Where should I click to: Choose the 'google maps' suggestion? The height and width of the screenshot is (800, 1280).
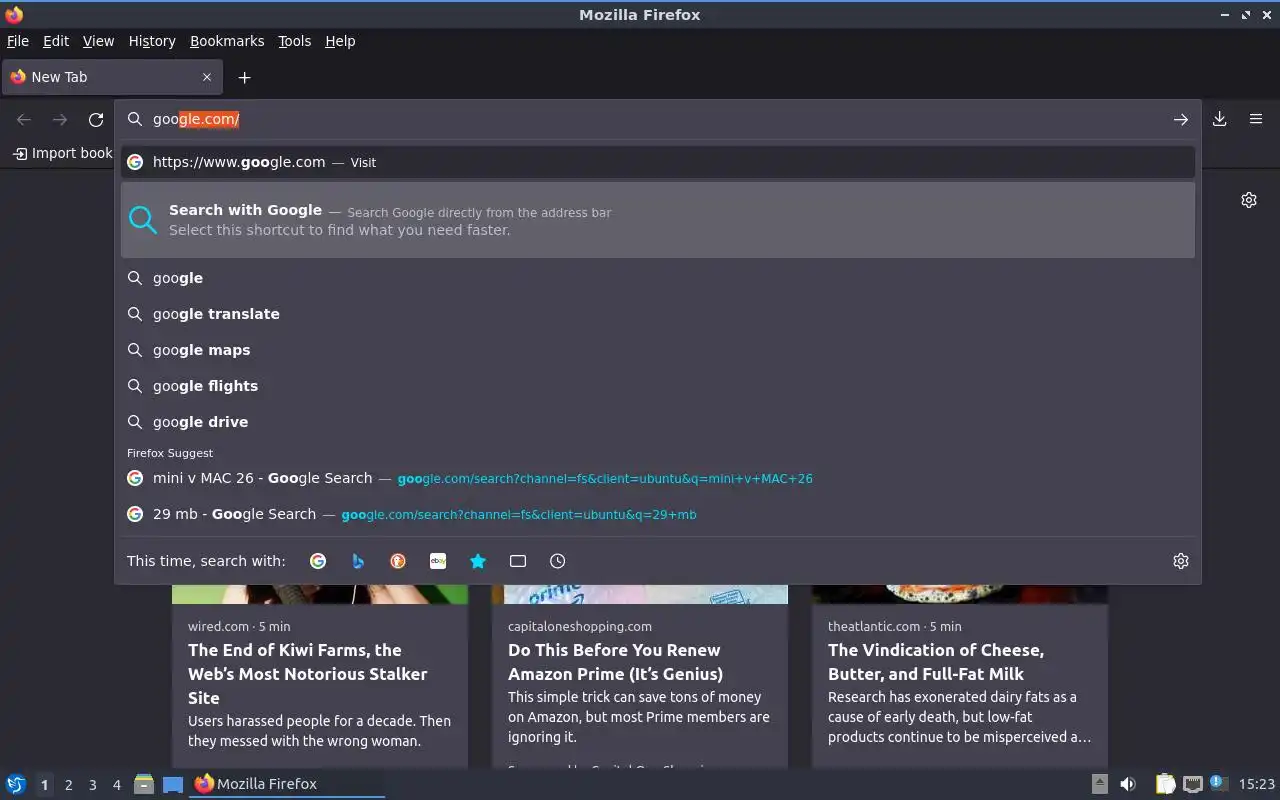[x=658, y=350]
